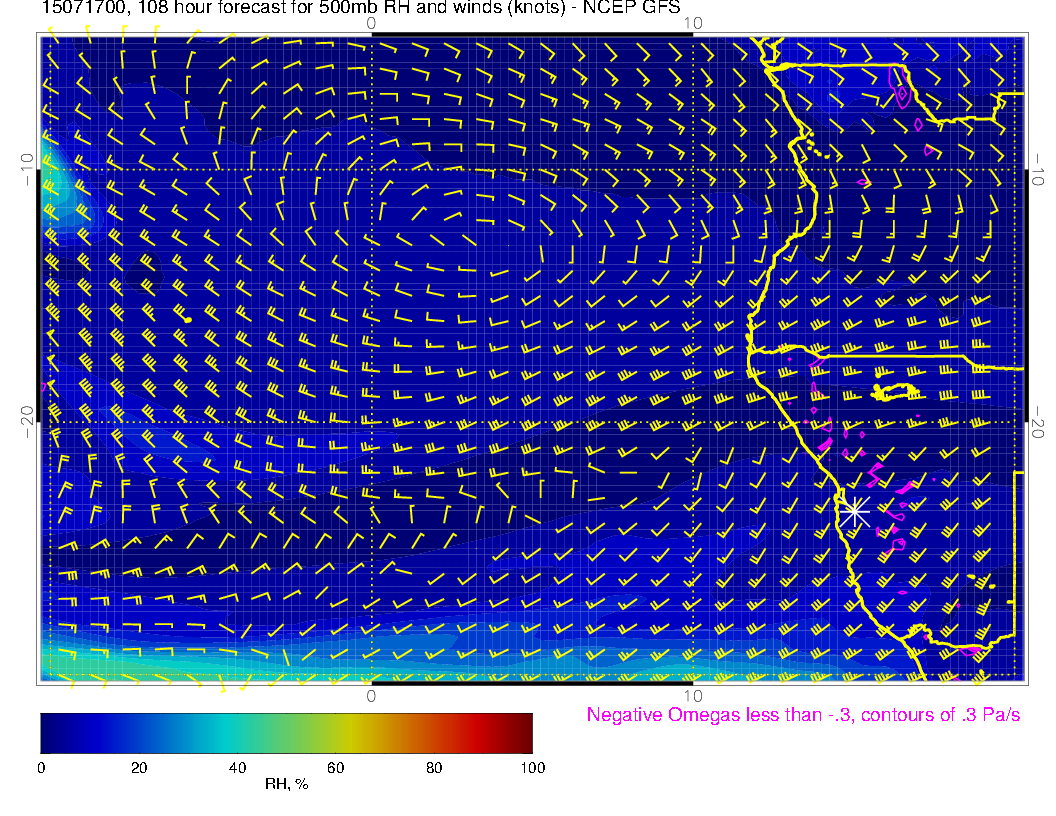Click the yellow outlined pan shape inland

[x=895, y=390]
